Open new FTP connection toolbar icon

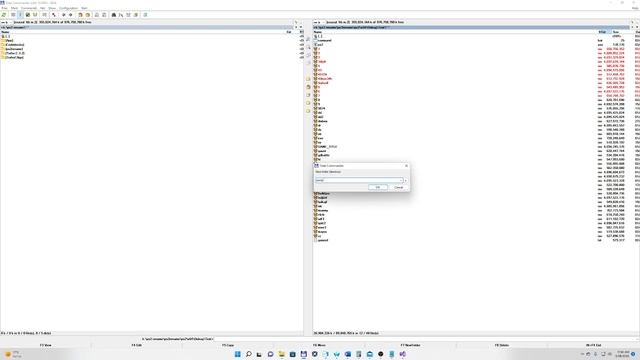click(x=104, y=15)
